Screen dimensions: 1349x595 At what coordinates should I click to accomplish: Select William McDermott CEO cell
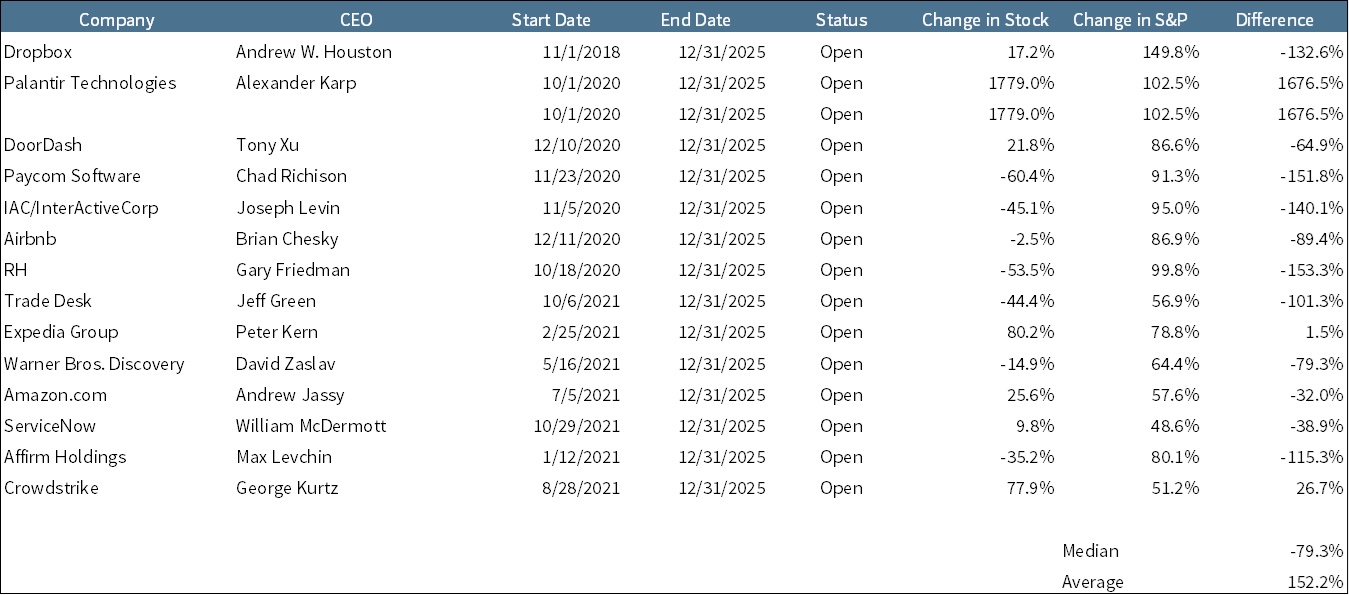tap(311, 426)
